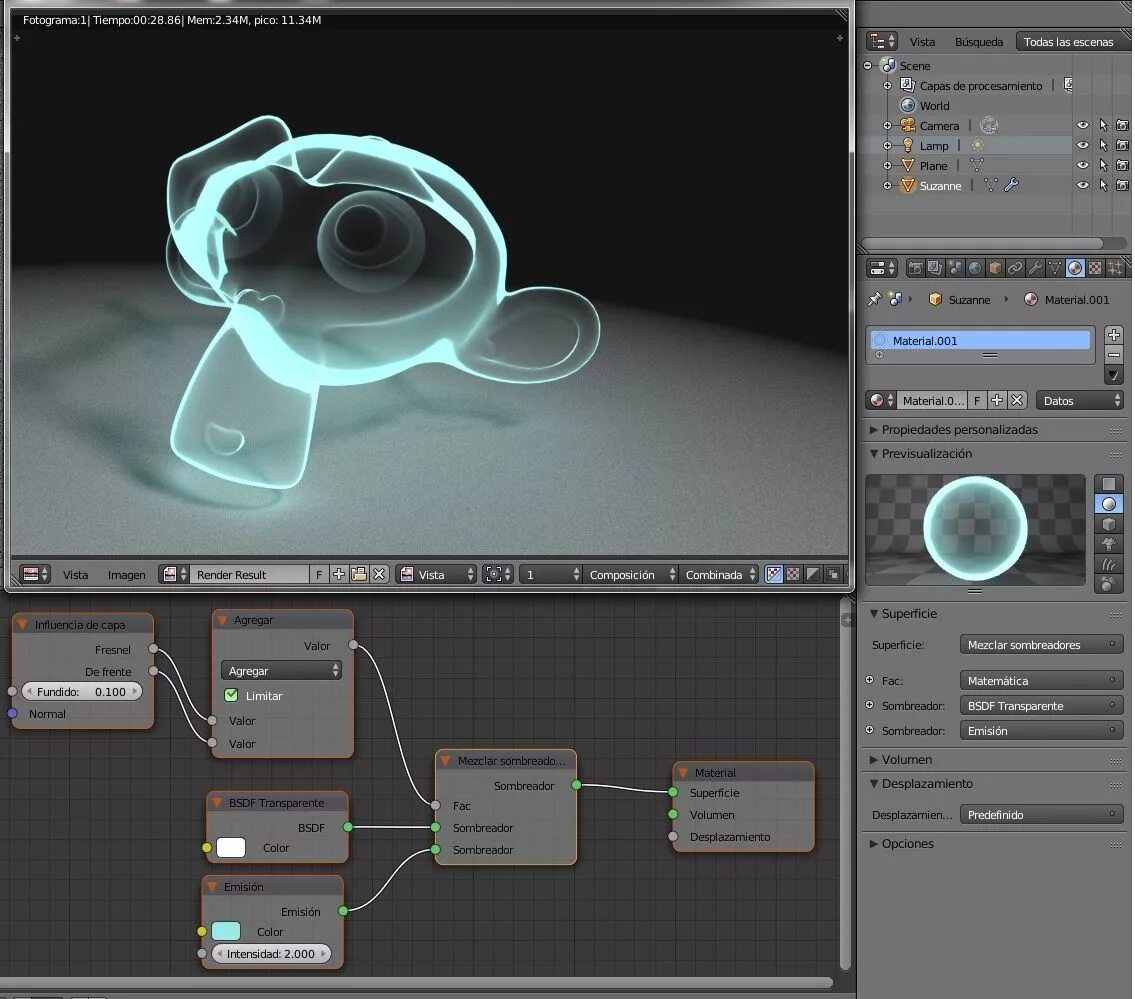Unlink material with the X button
The height and width of the screenshot is (999, 1135).
tap(1017, 400)
